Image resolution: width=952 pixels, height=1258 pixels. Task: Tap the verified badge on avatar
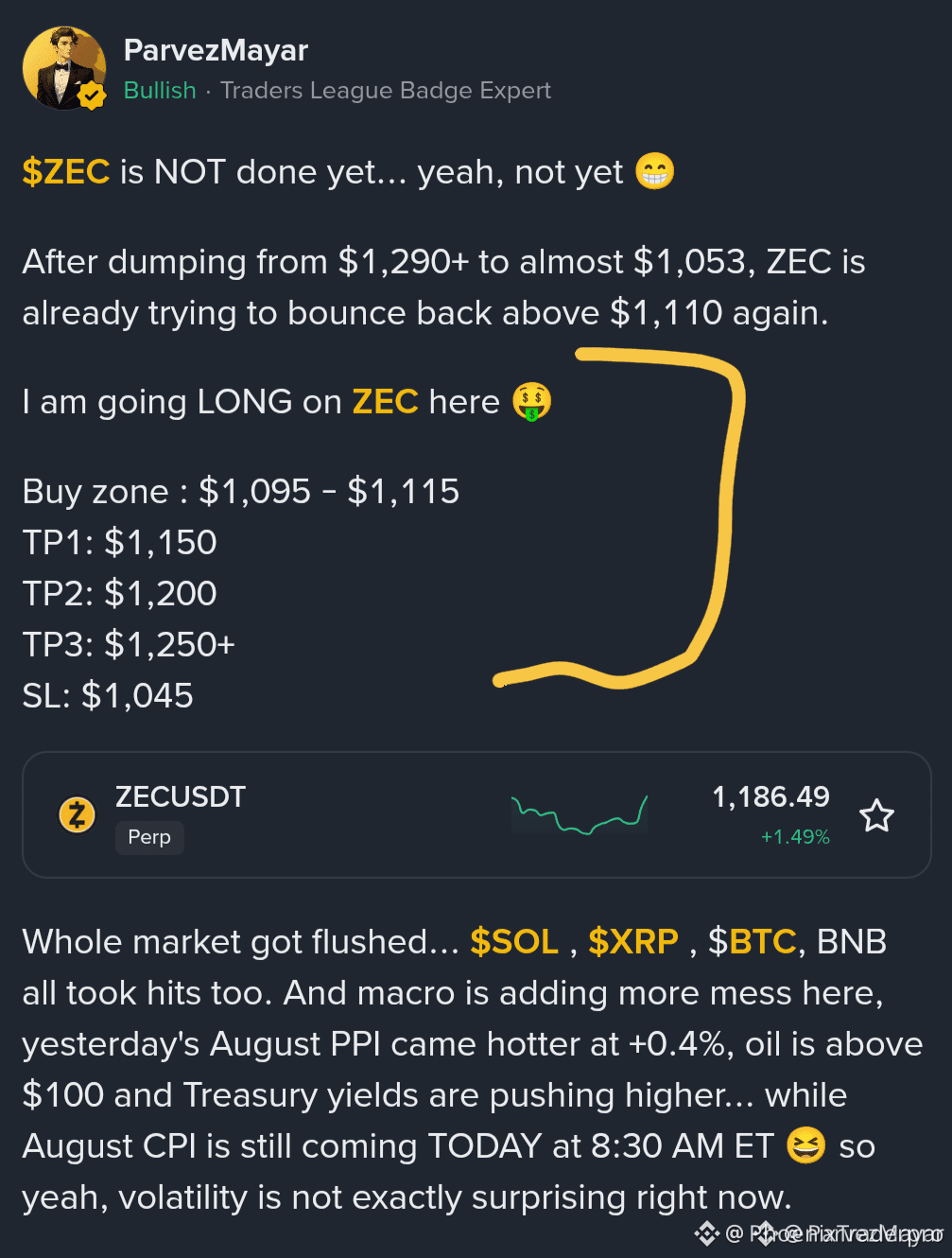point(92,96)
